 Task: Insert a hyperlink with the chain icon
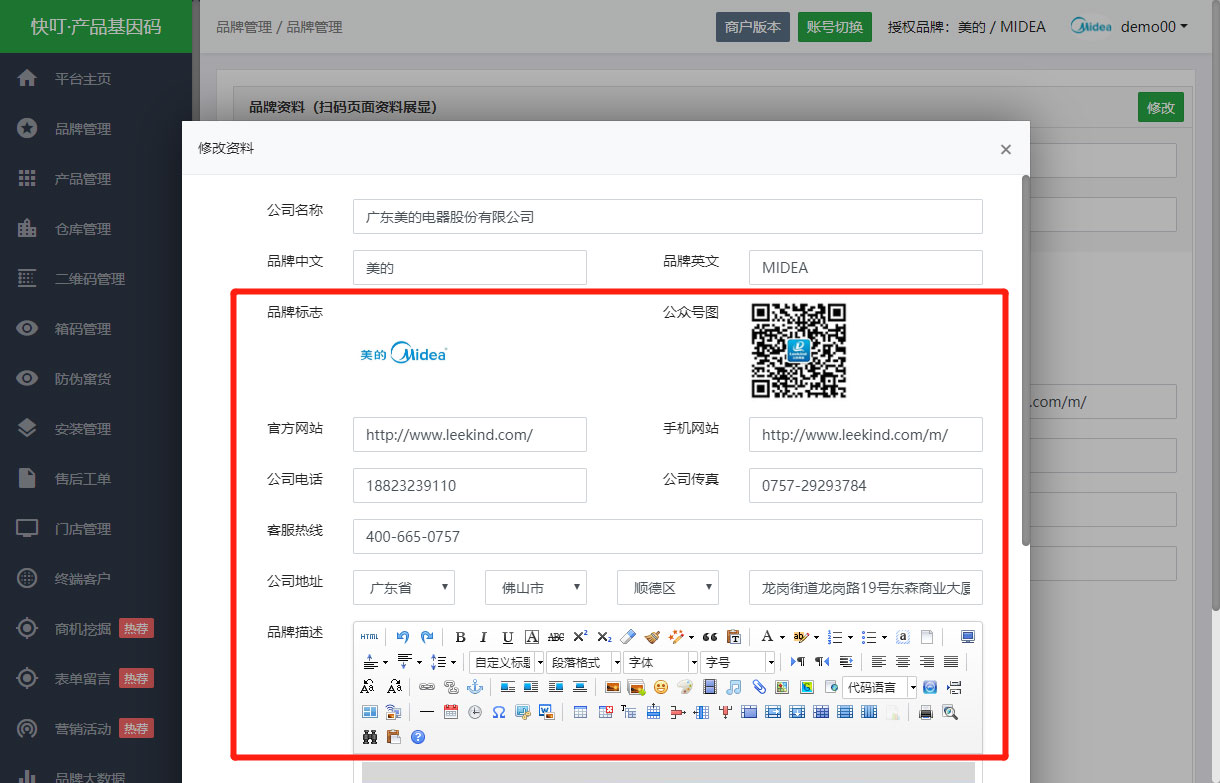coord(427,687)
